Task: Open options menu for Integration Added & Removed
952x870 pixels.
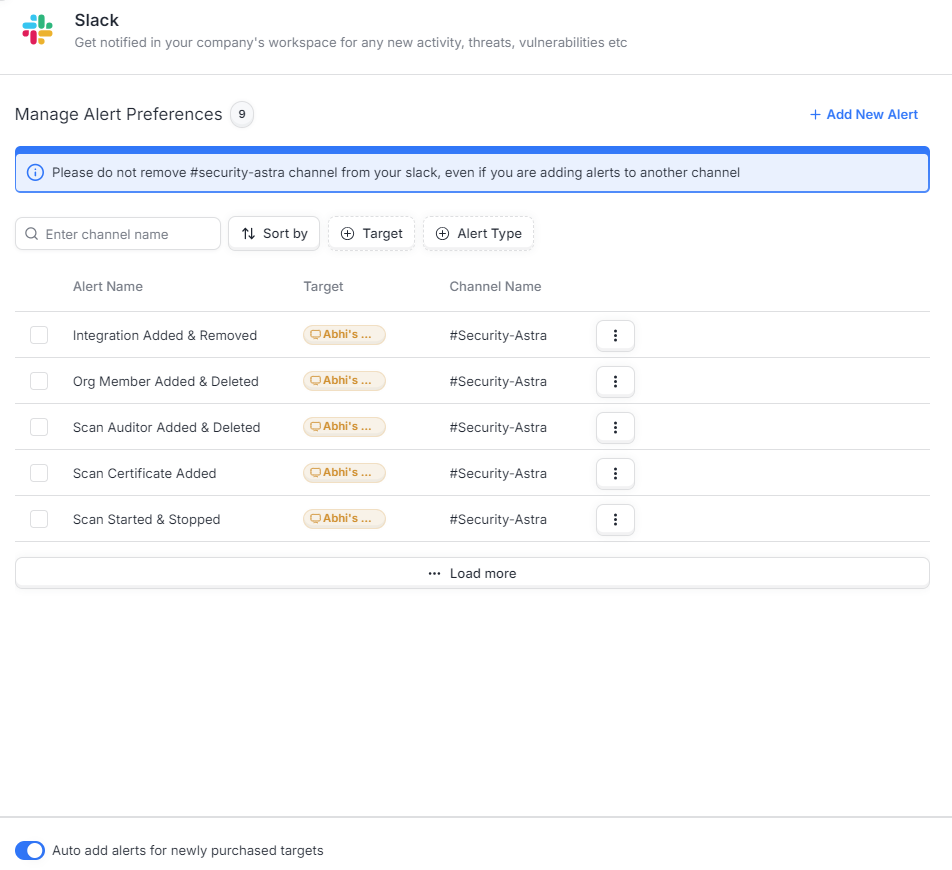Action: pos(615,336)
